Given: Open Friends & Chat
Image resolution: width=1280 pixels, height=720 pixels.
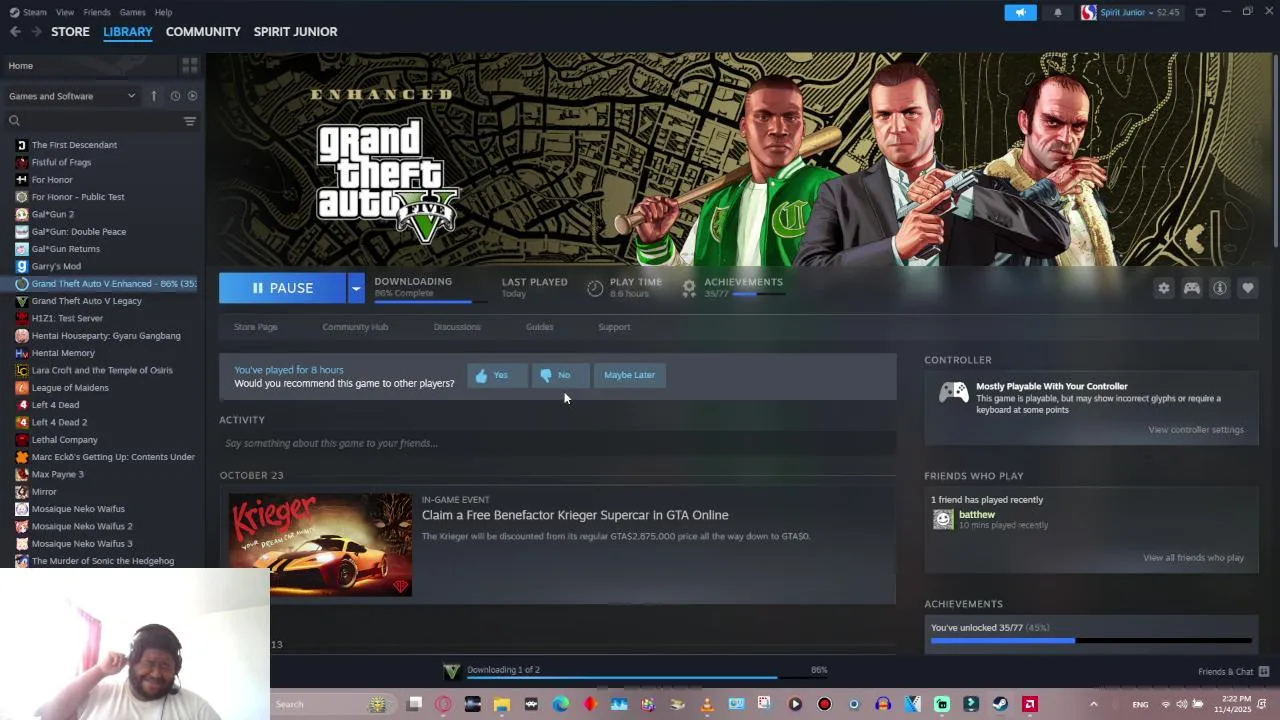Looking at the screenshot, I should click(x=1233, y=672).
